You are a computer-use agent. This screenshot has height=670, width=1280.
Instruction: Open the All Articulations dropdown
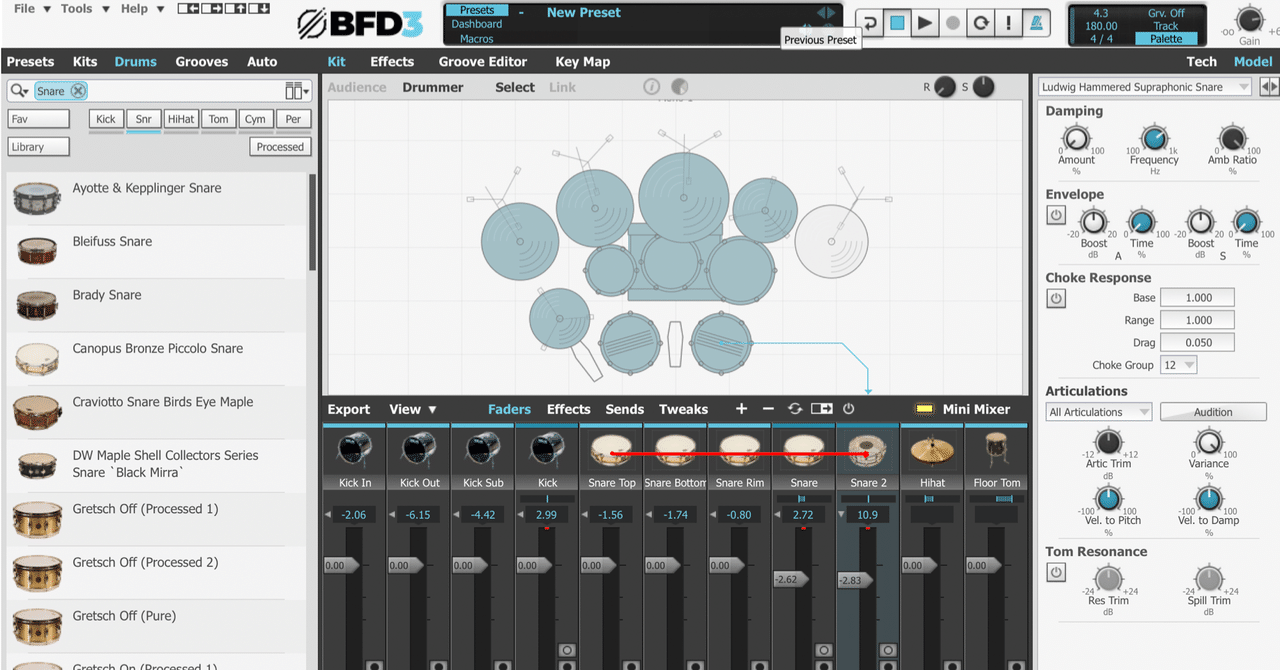tap(1099, 412)
